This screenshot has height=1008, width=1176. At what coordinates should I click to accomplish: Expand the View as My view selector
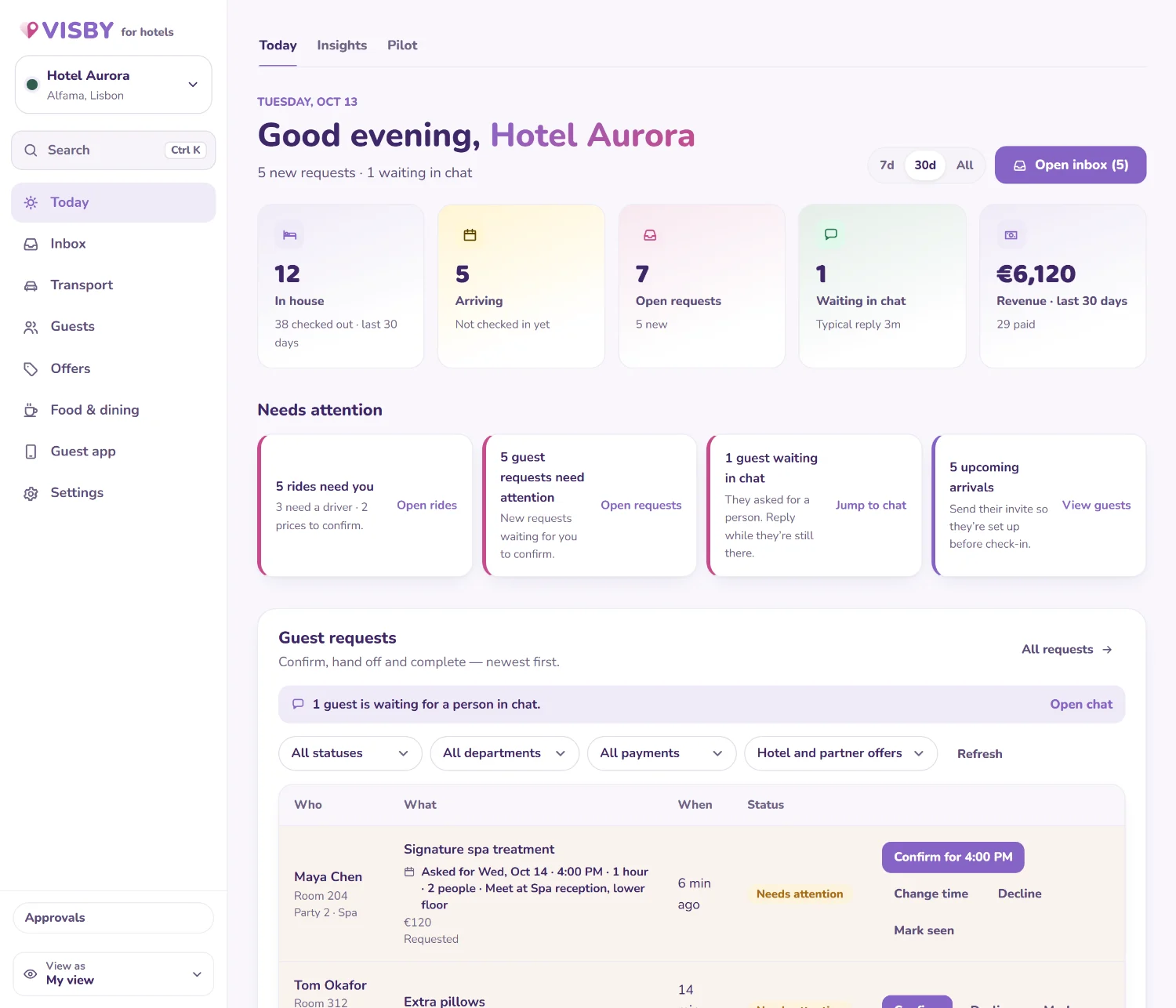(x=114, y=974)
